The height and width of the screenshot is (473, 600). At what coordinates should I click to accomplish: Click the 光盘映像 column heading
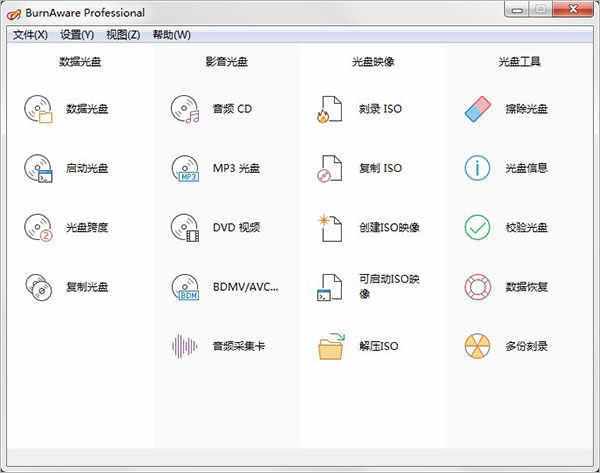coord(373,62)
